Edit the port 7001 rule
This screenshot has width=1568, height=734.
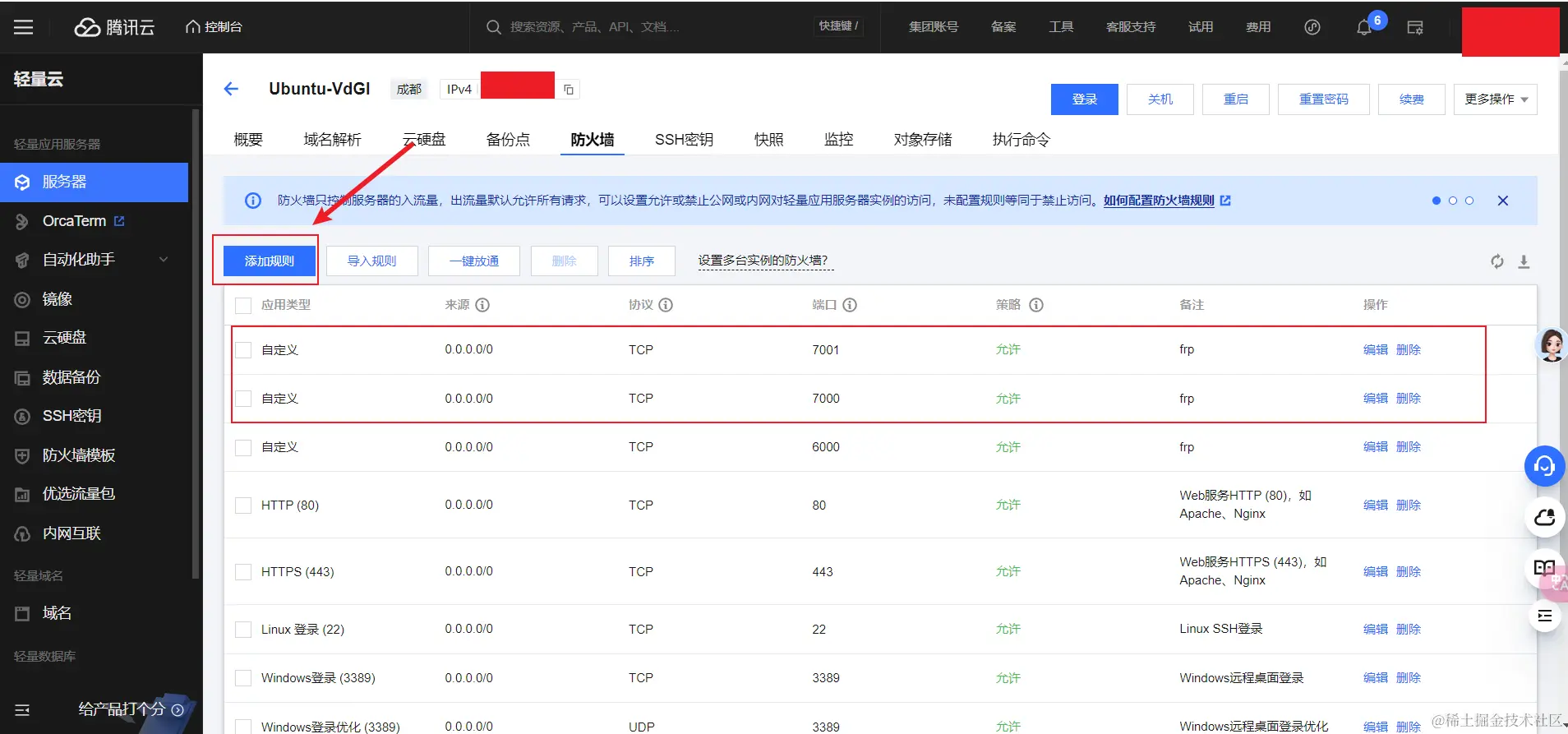tap(1376, 350)
